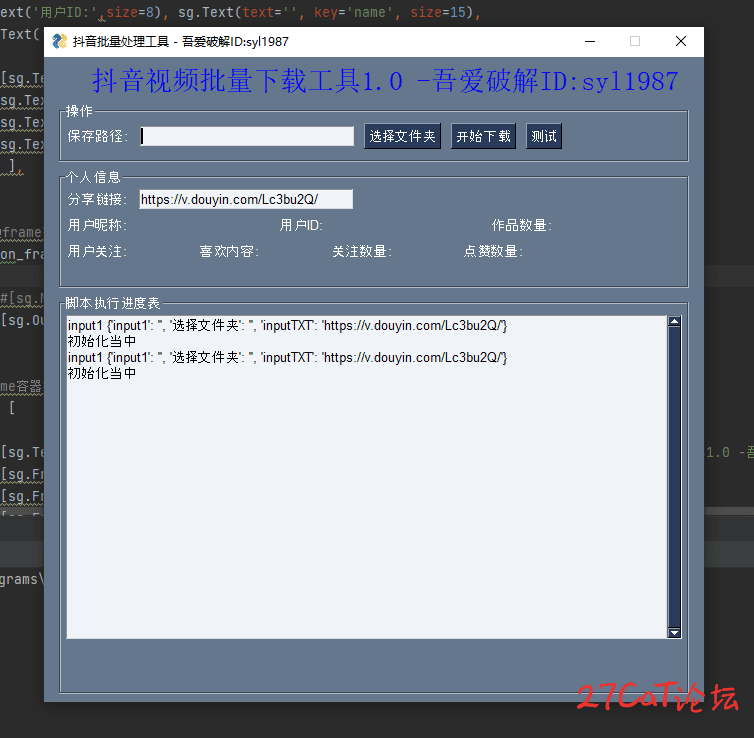Start download with 开始下载 button

pos(483,137)
